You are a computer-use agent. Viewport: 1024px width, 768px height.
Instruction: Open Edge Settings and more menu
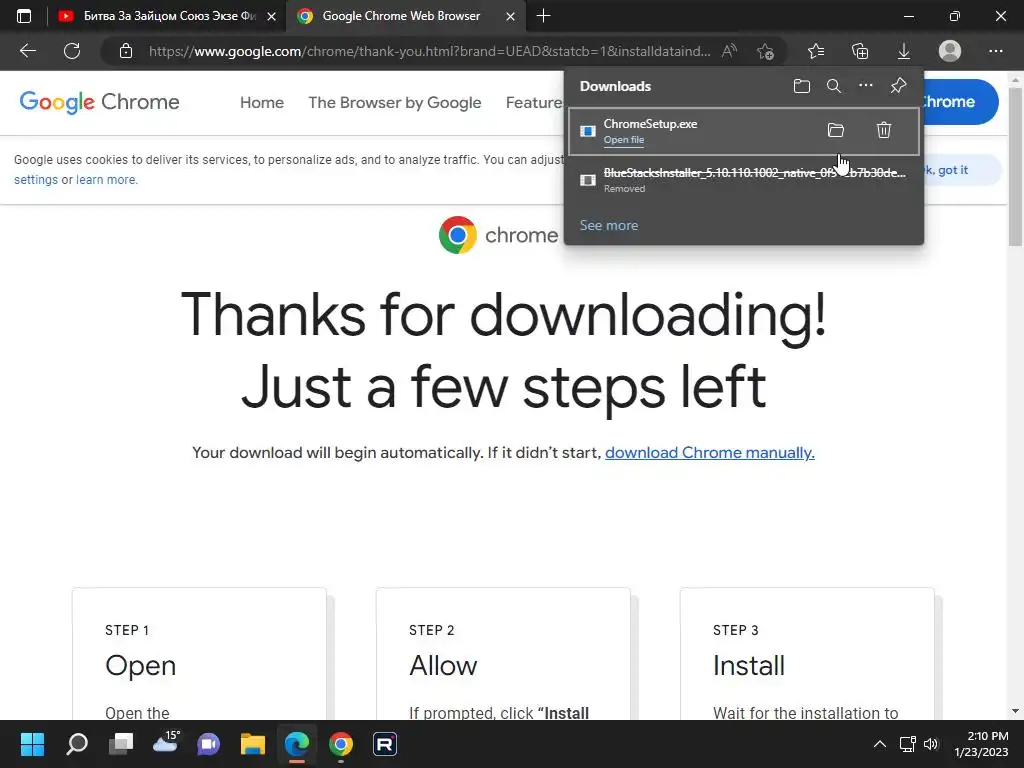pos(995,51)
